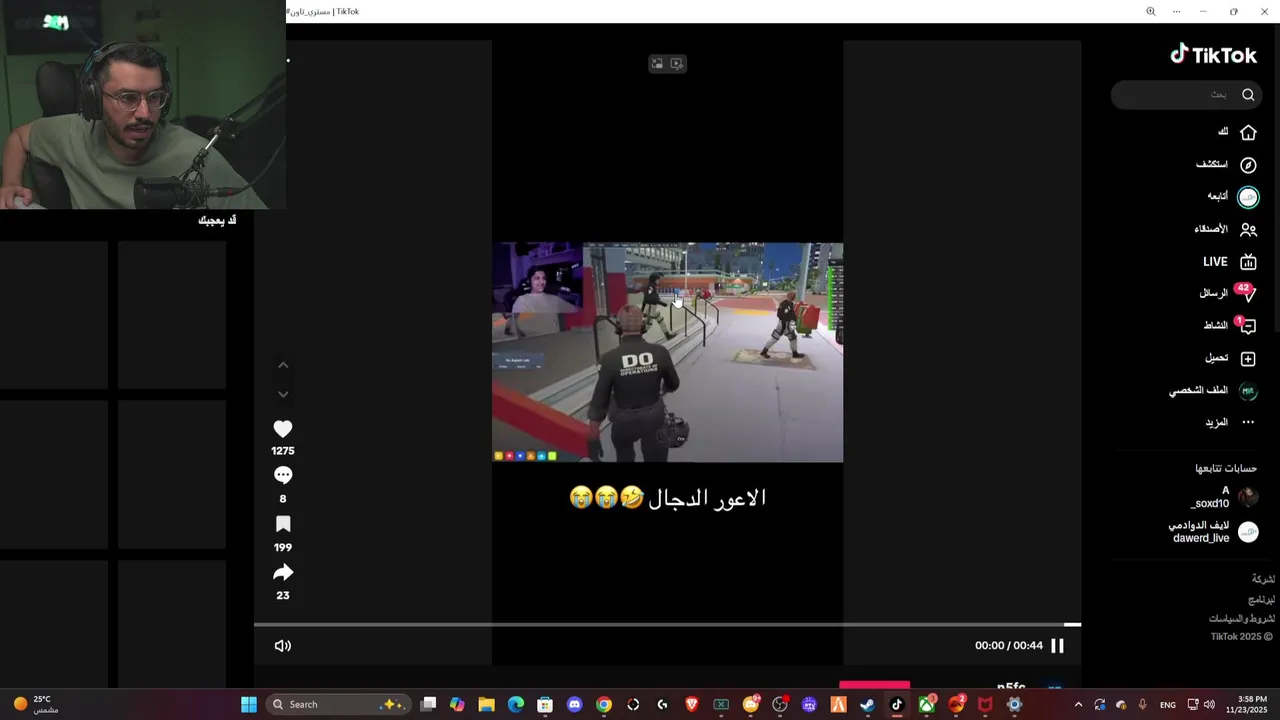This screenshot has height=720, width=1280.
Task: Pause the video playback
Action: [1057, 646]
